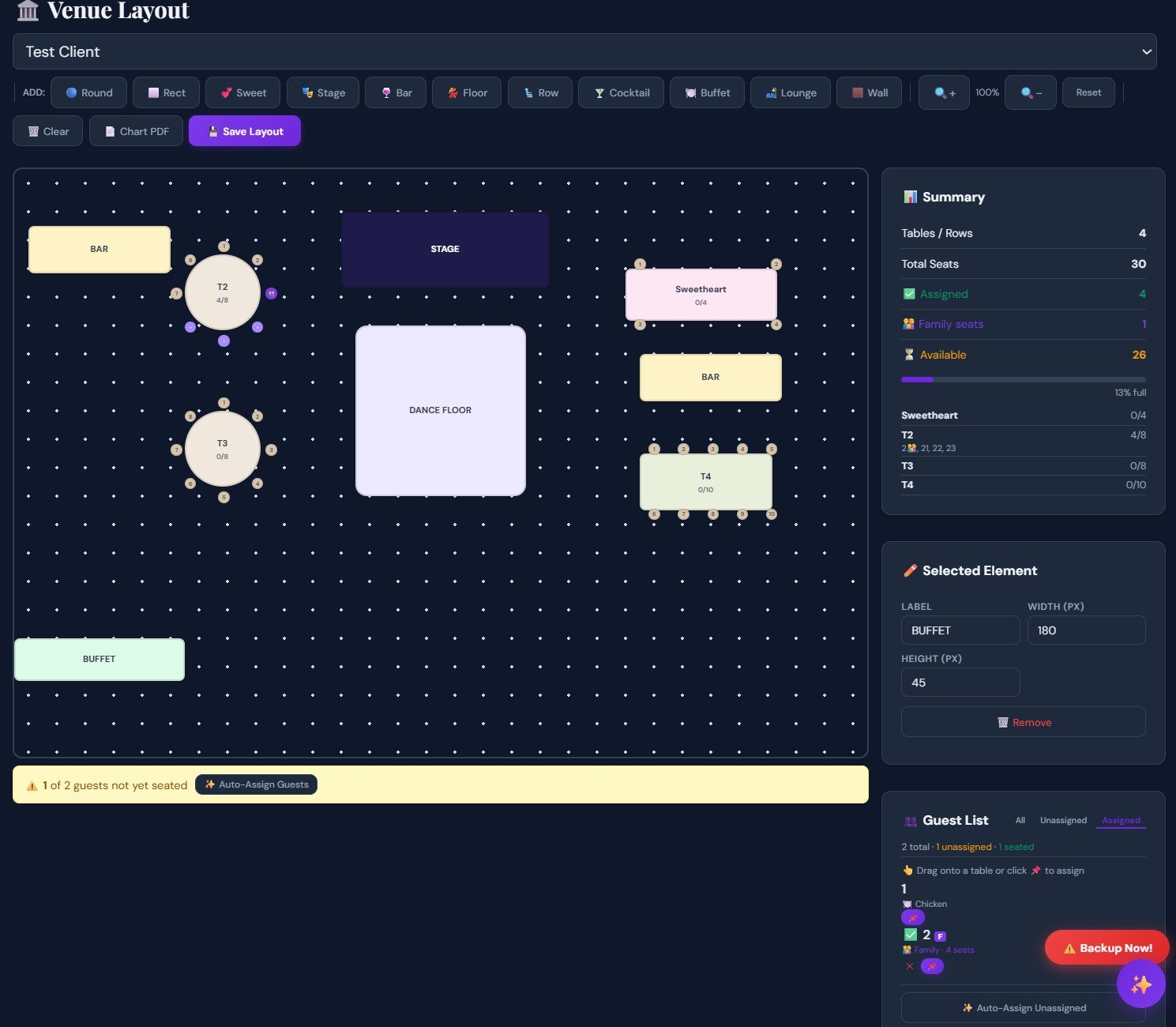The width and height of the screenshot is (1176, 1027).
Task: Click the Width (PX) input field
Action: [x=1086, y=630]
